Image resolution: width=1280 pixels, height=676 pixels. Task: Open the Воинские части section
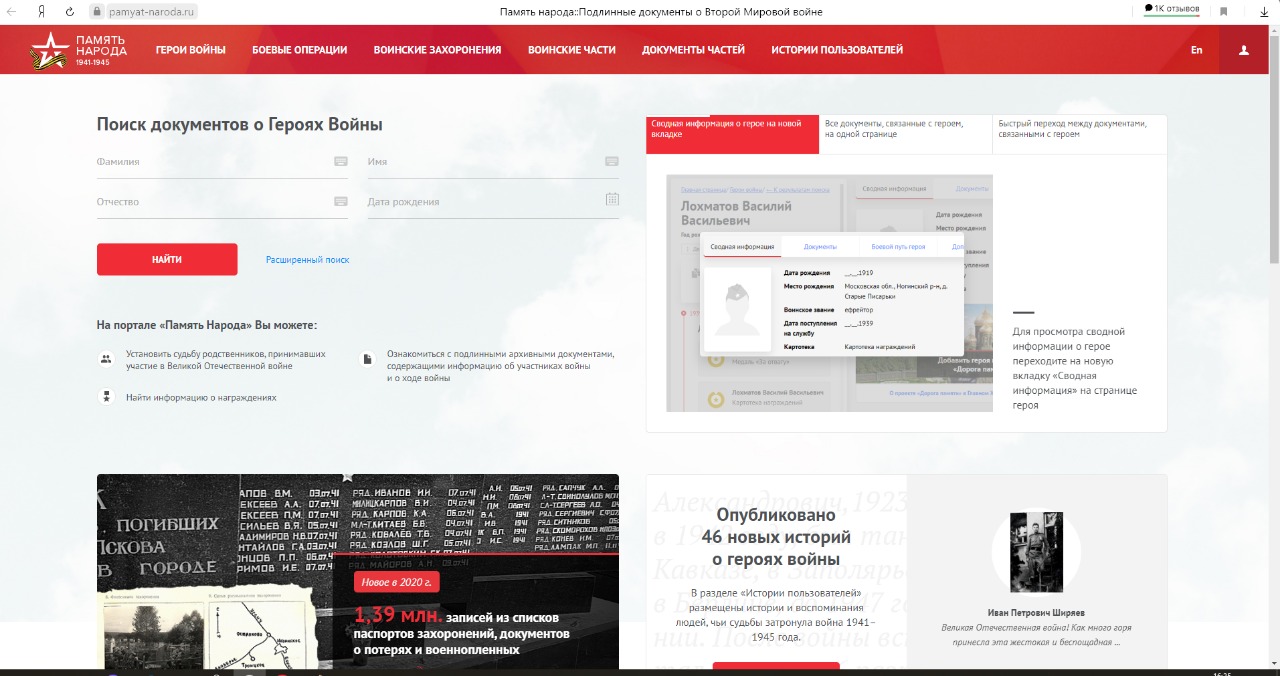click(572, 50)
